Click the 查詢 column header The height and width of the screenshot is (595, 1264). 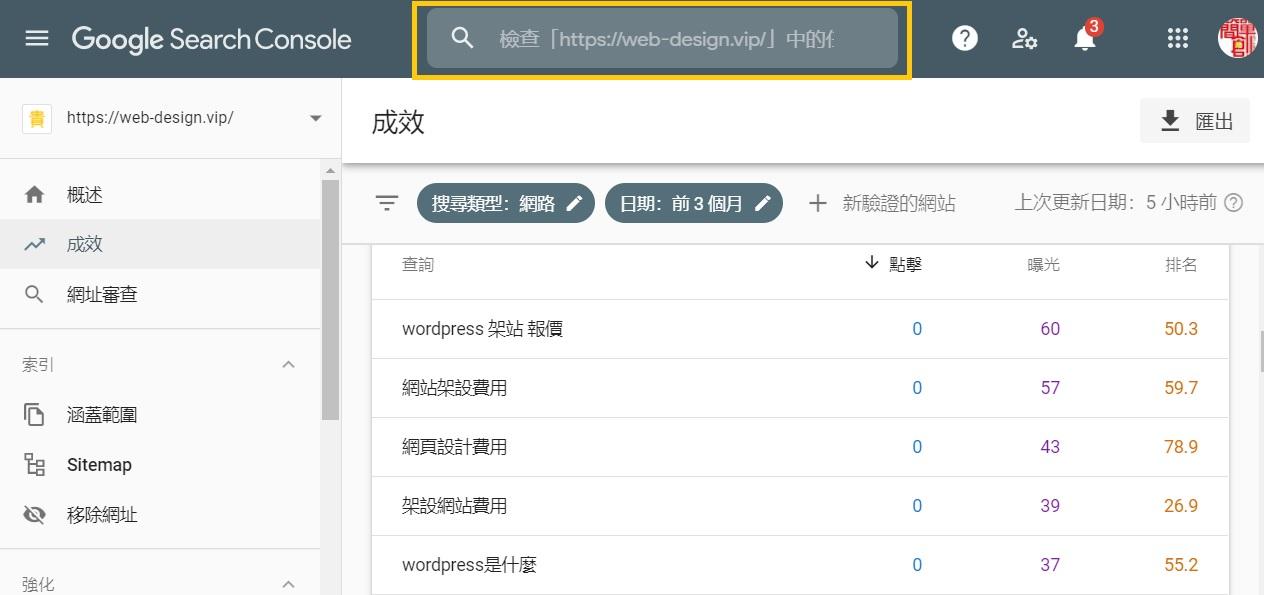coord(418,265)
